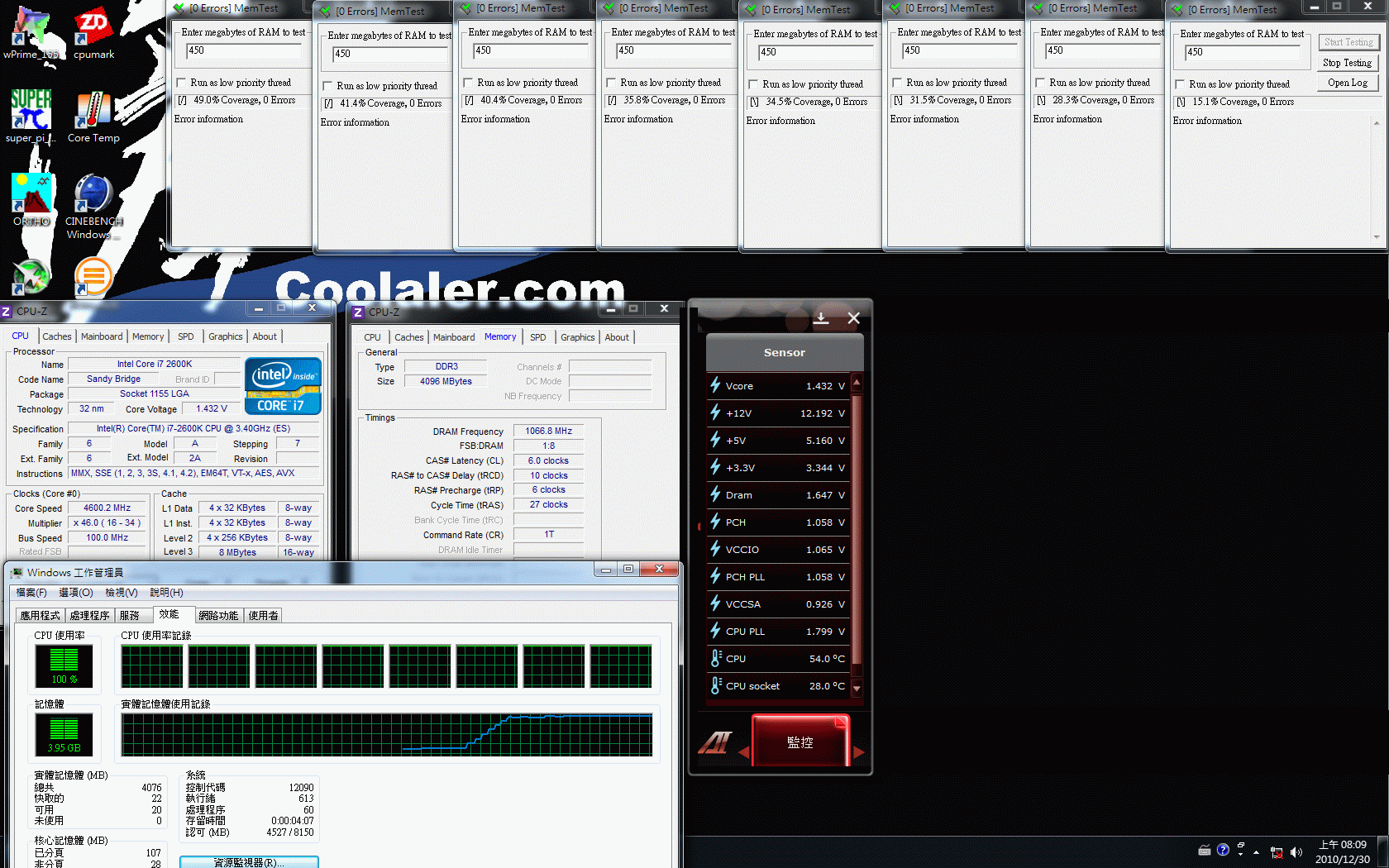Image resolution: width=1389 pixels, height=868 pixels.
Task: Click the left red arrow beside 監控
Action: pyautogui.click(x=743, y=752)
